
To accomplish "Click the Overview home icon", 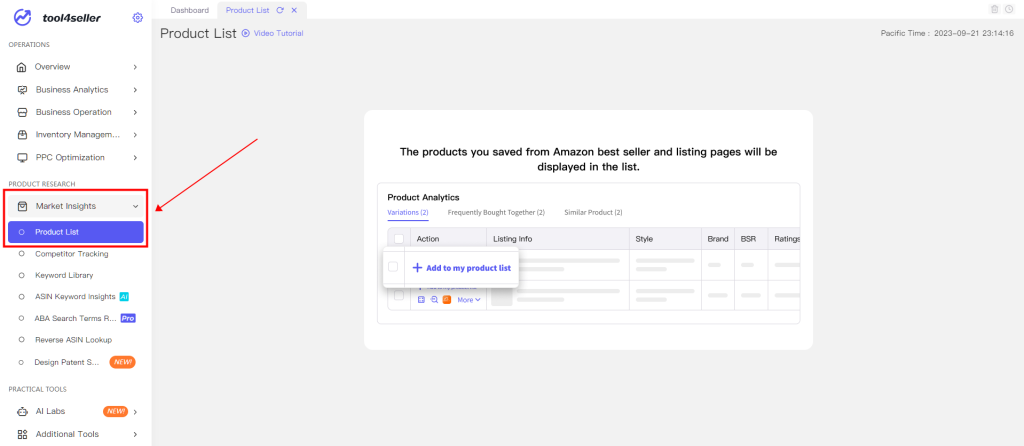I will (22, 67).
